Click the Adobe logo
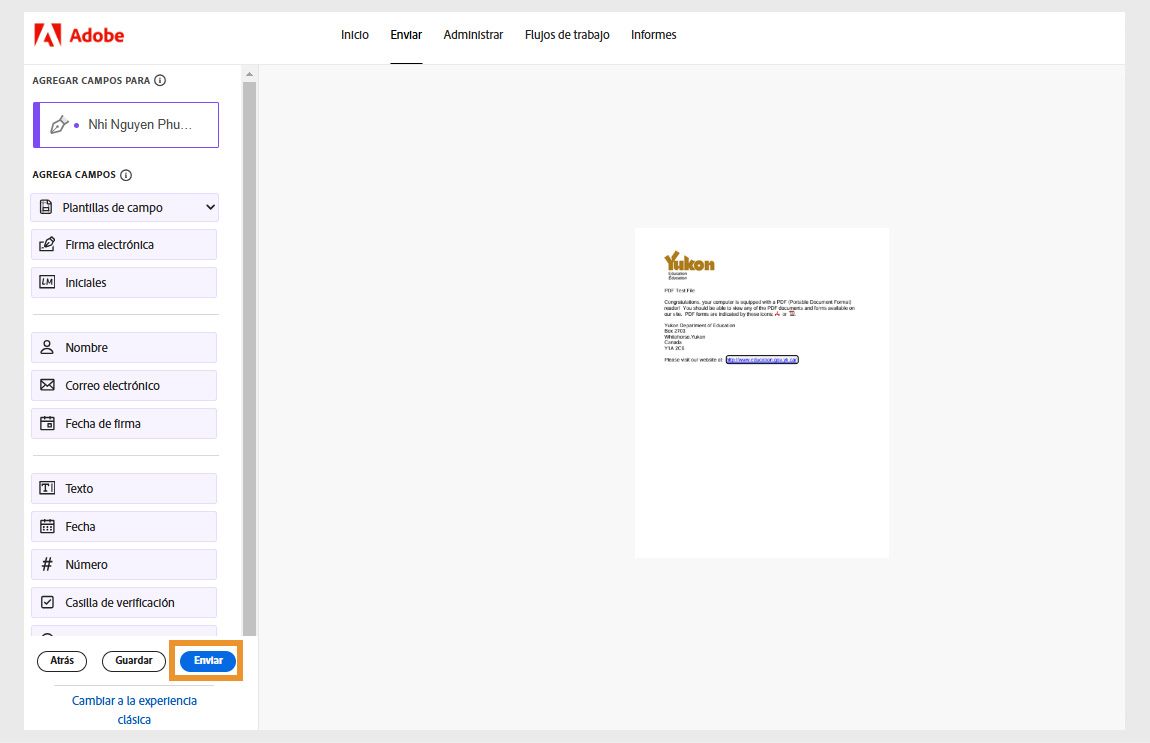This screenshot has height=743, width=1150. tap(79, 34)
